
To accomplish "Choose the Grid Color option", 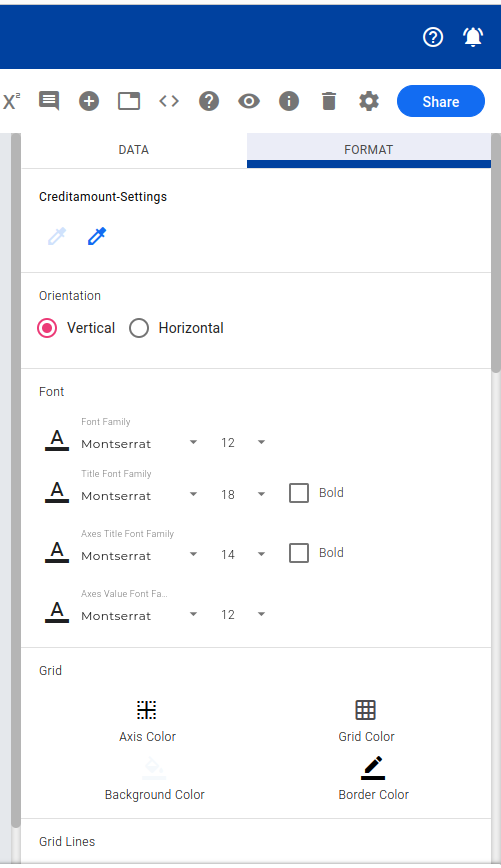I will point(366,721).
